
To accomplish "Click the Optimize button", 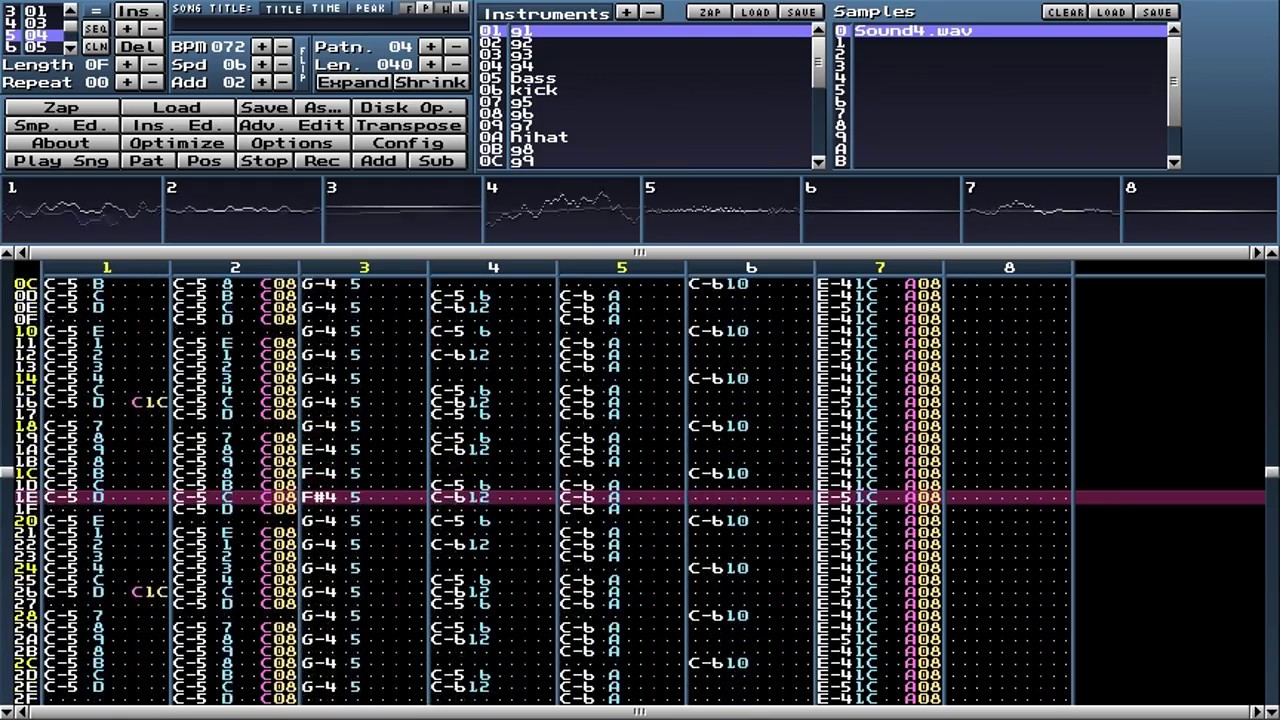I will point(177,143).
